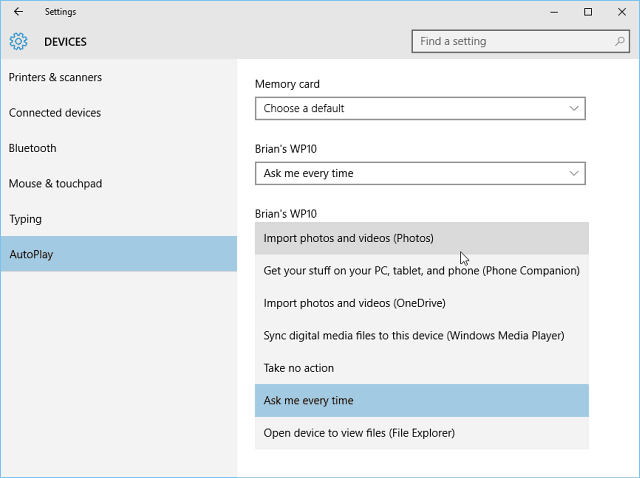640x478 pixels.
Task: Click the Devices settings gear icon
Action: click(x=18, y=42)
